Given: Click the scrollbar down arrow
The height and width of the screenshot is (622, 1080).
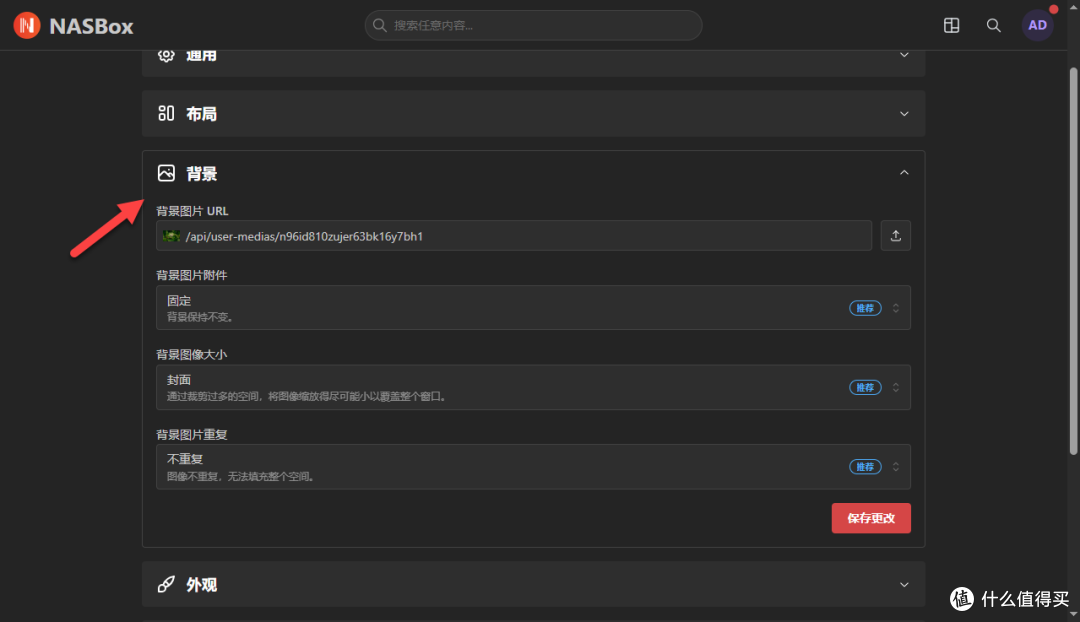Looking at the screenshot, I should pyautogui.click(x=1073, y=615).
